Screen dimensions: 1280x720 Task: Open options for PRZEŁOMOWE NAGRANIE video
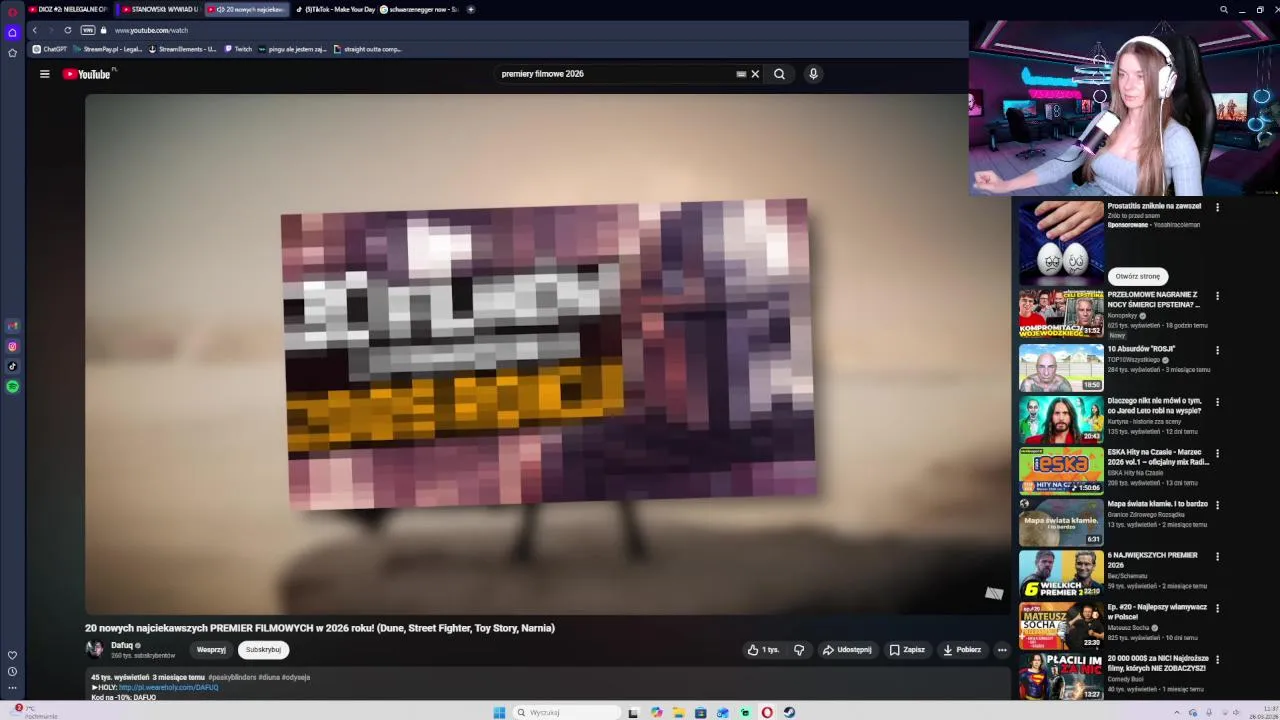[1217, 296]
